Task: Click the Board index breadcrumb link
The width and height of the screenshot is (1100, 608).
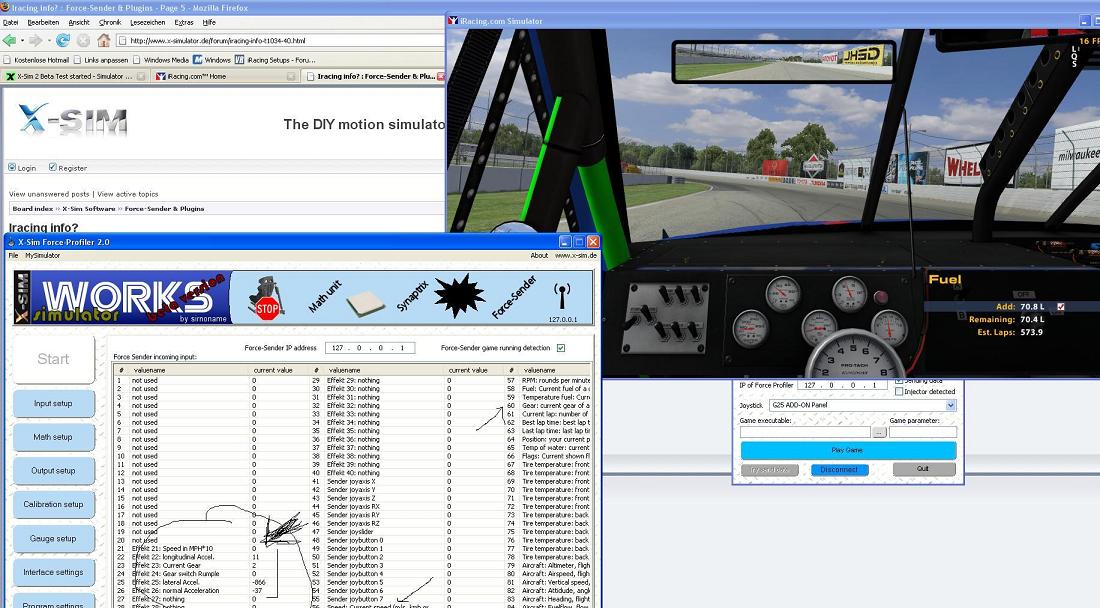Action: (x=33, y=209)
